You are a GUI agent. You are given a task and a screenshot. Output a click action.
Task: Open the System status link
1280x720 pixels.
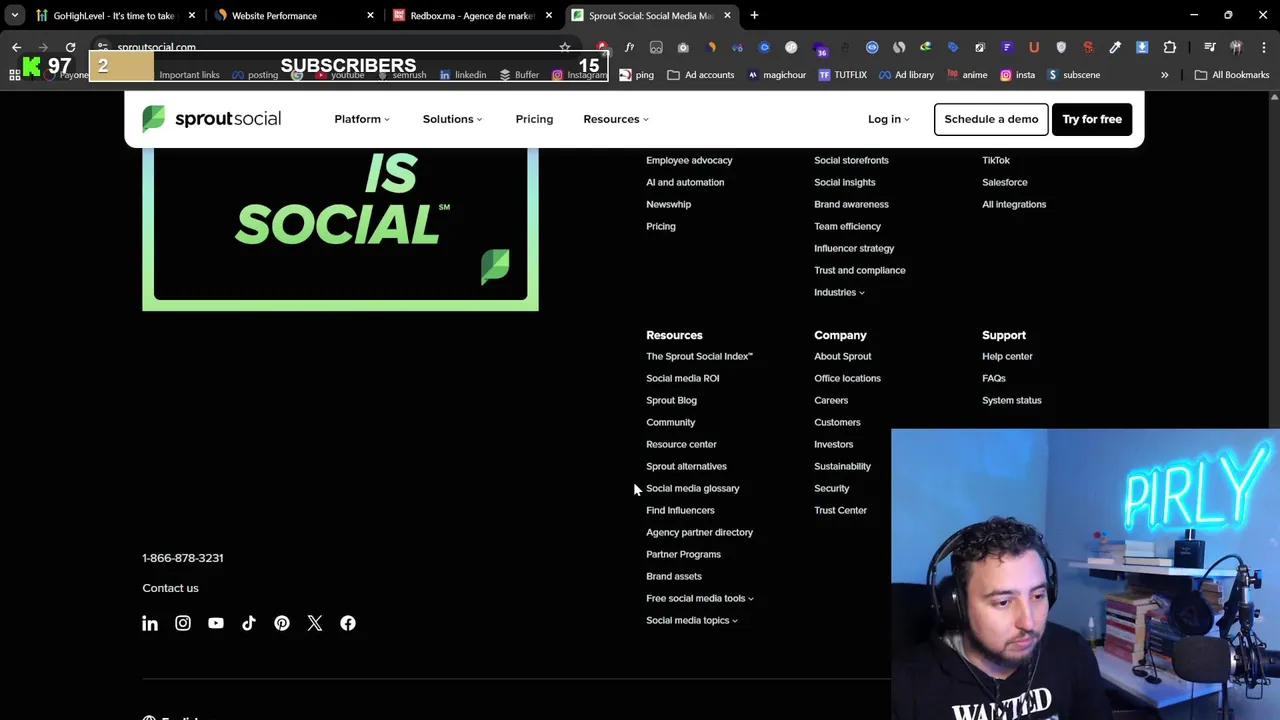pyautogui.click(x=1011, y=400)
